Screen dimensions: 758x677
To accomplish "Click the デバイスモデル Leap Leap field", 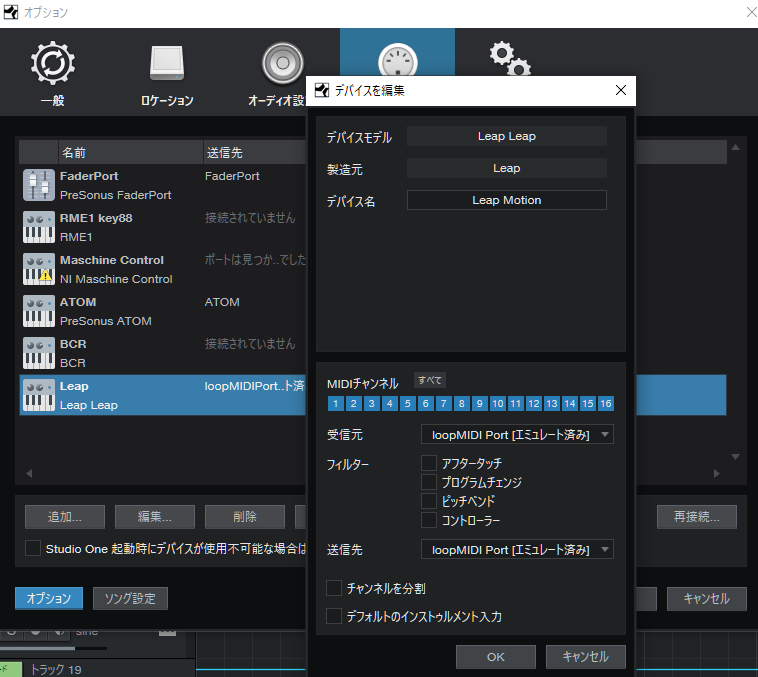I will pos(507,136).
